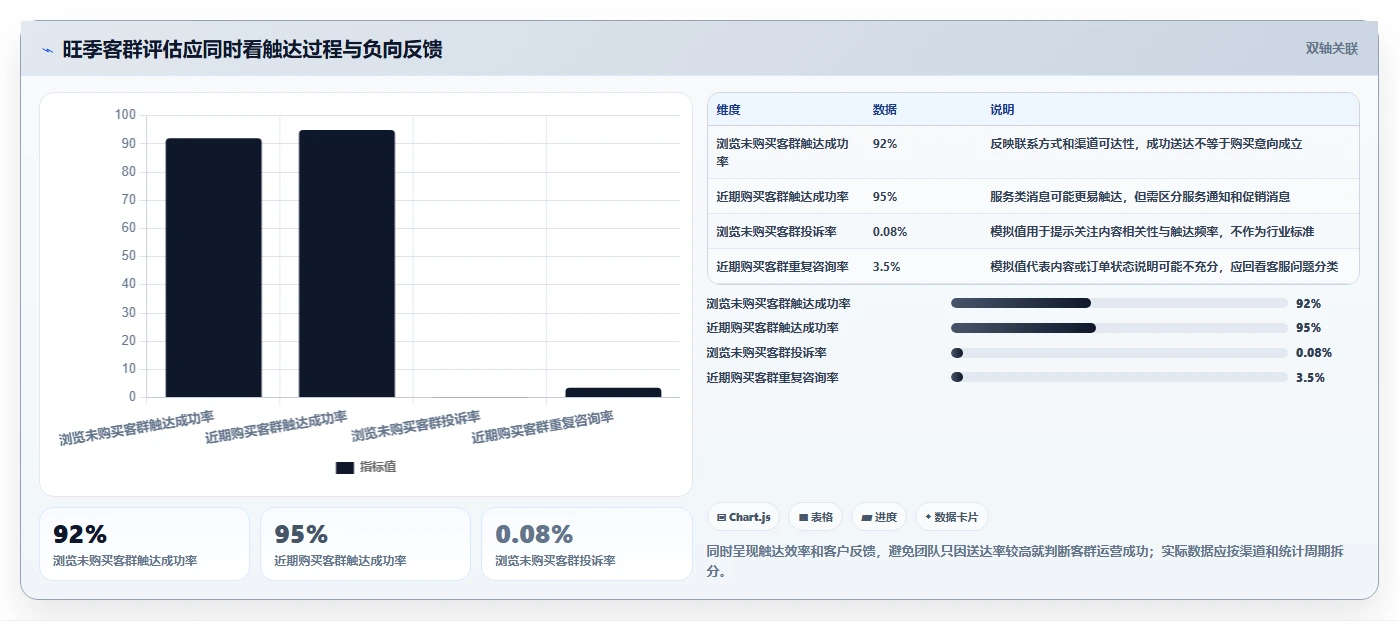Click the 92% value beside progress bar

pyautogui.click(x=1308, y=303)
